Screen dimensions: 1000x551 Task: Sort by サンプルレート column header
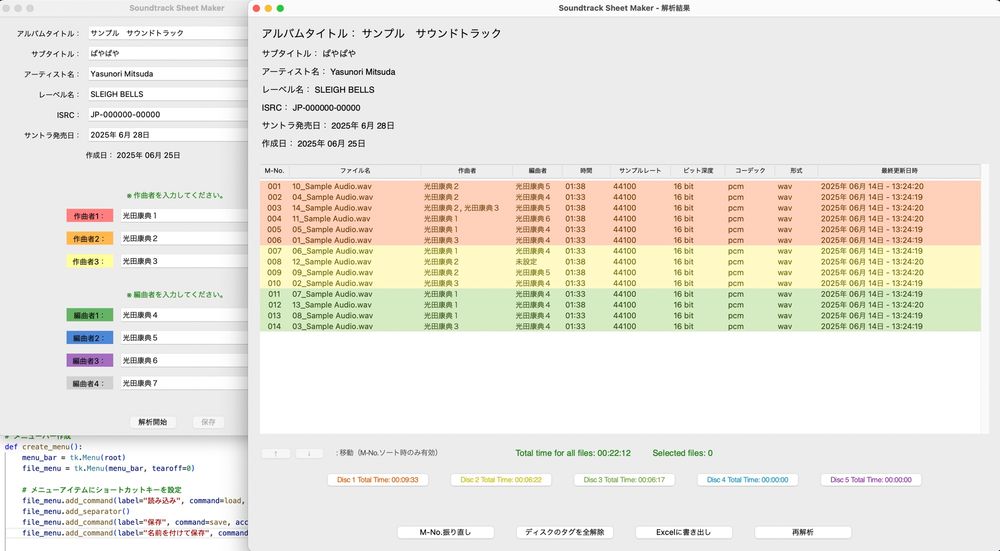[640, 171]
